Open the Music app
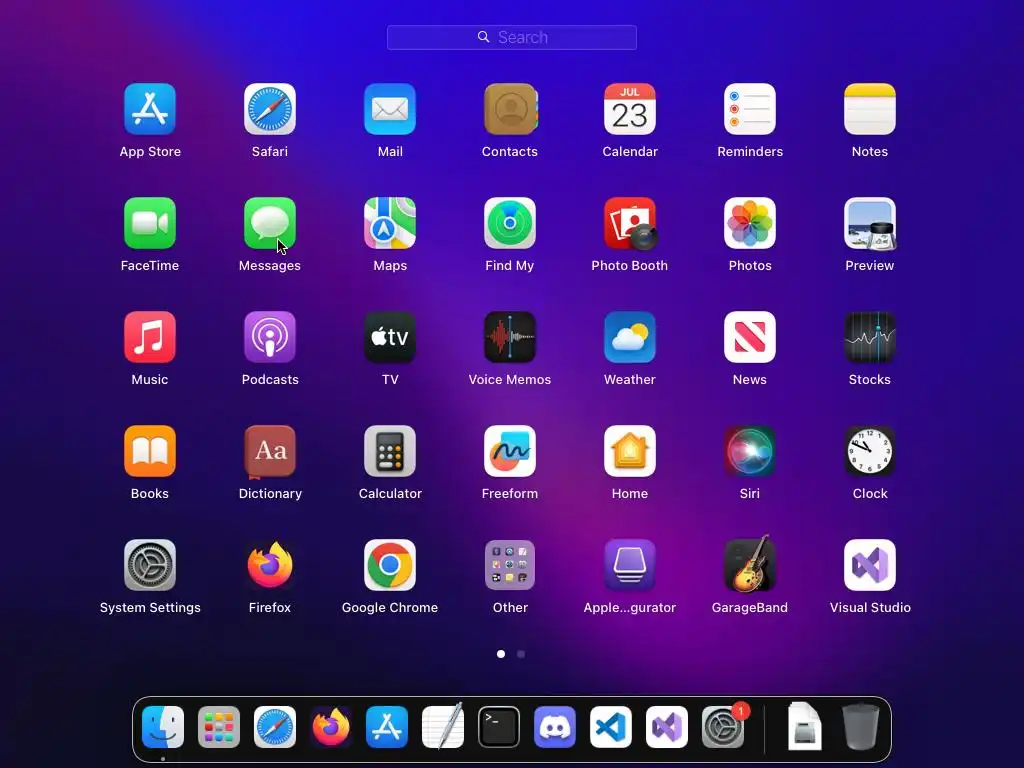The width and height of the screenshot is (1024, 768). [x=150, y=337]
